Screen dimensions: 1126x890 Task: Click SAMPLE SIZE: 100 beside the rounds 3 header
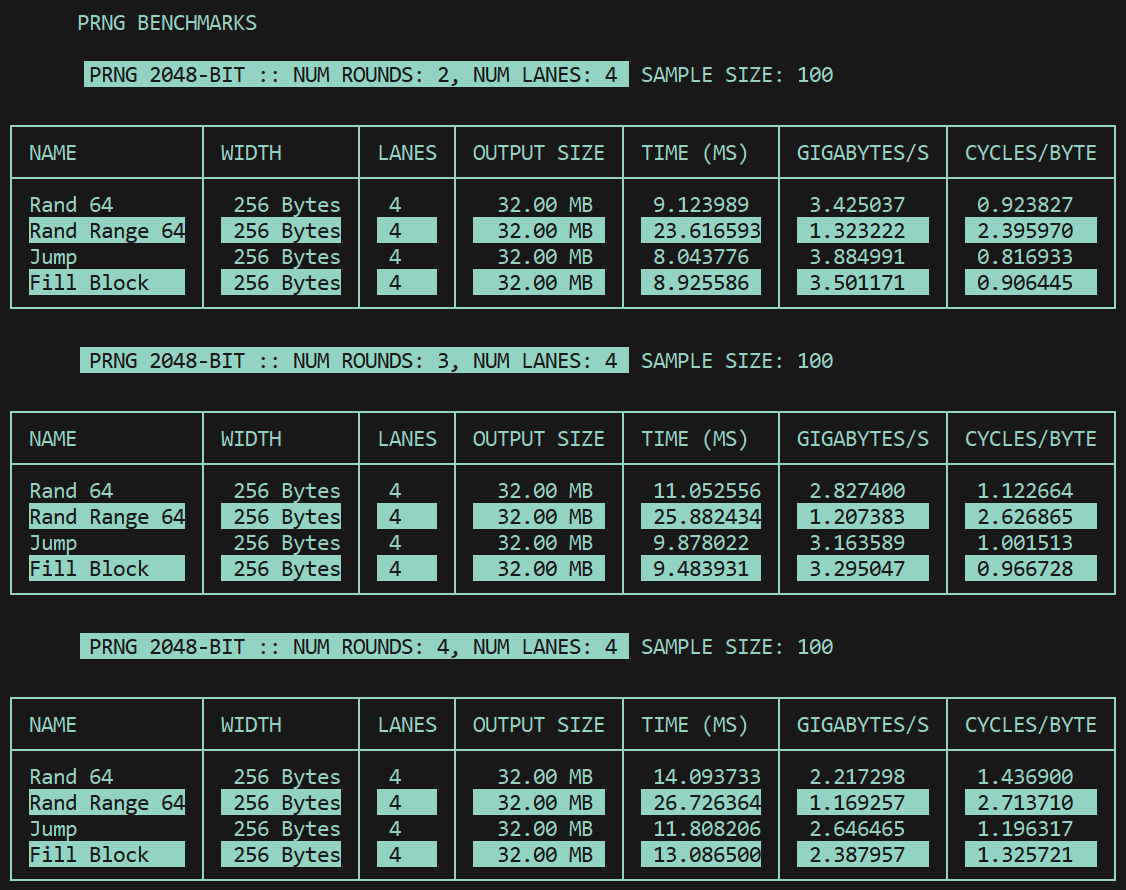point(737,361)
